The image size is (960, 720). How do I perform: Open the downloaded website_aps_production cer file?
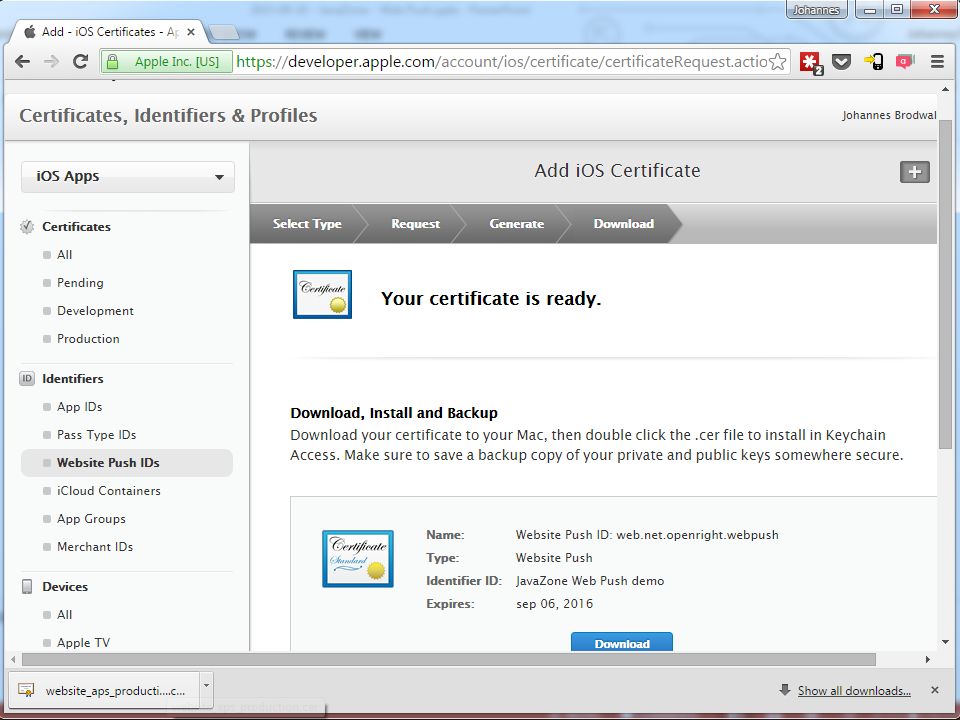click(104, 689)
